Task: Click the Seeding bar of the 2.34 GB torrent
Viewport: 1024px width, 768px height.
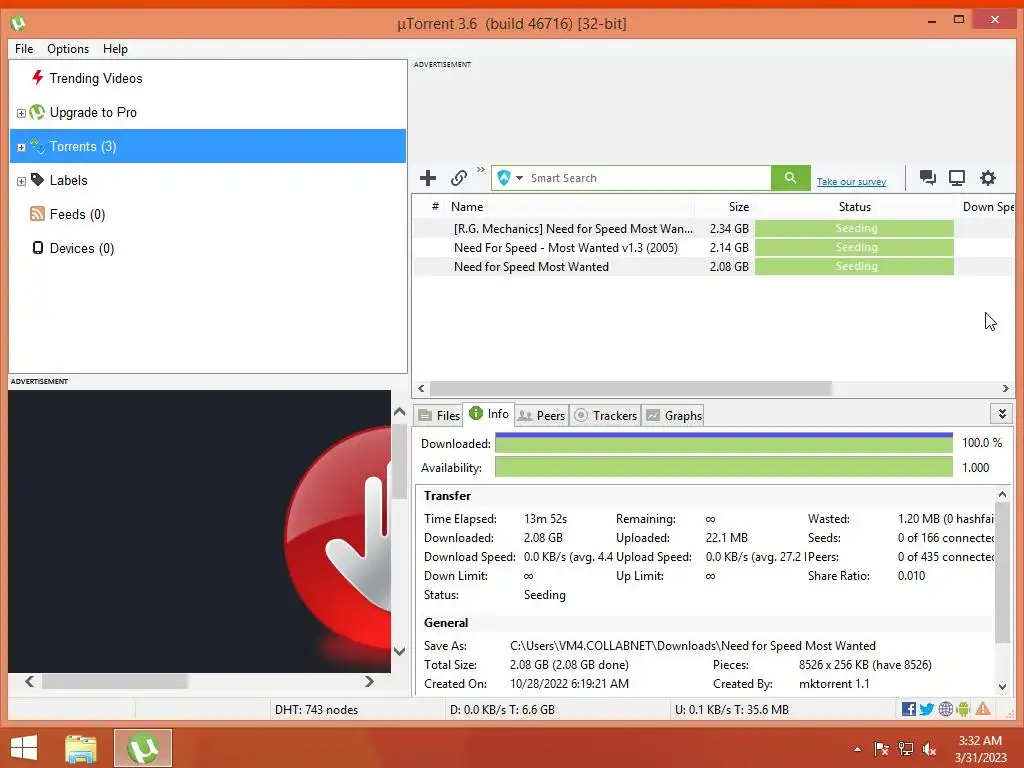Action: tap(854, 229)
